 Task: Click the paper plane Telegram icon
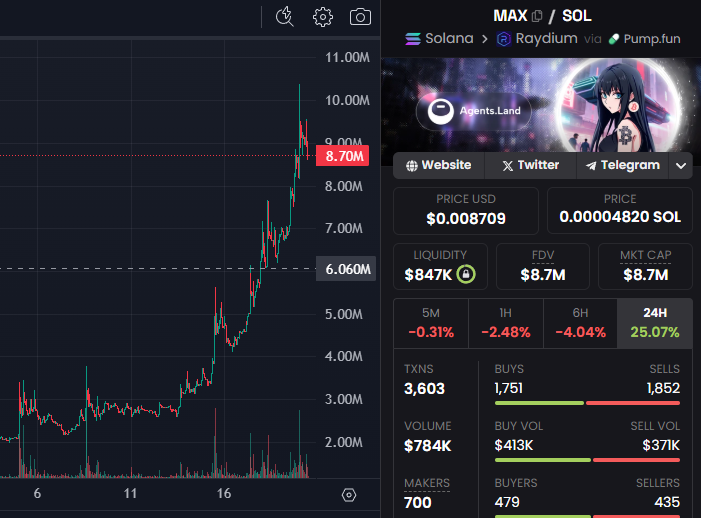tap(591, 166)
